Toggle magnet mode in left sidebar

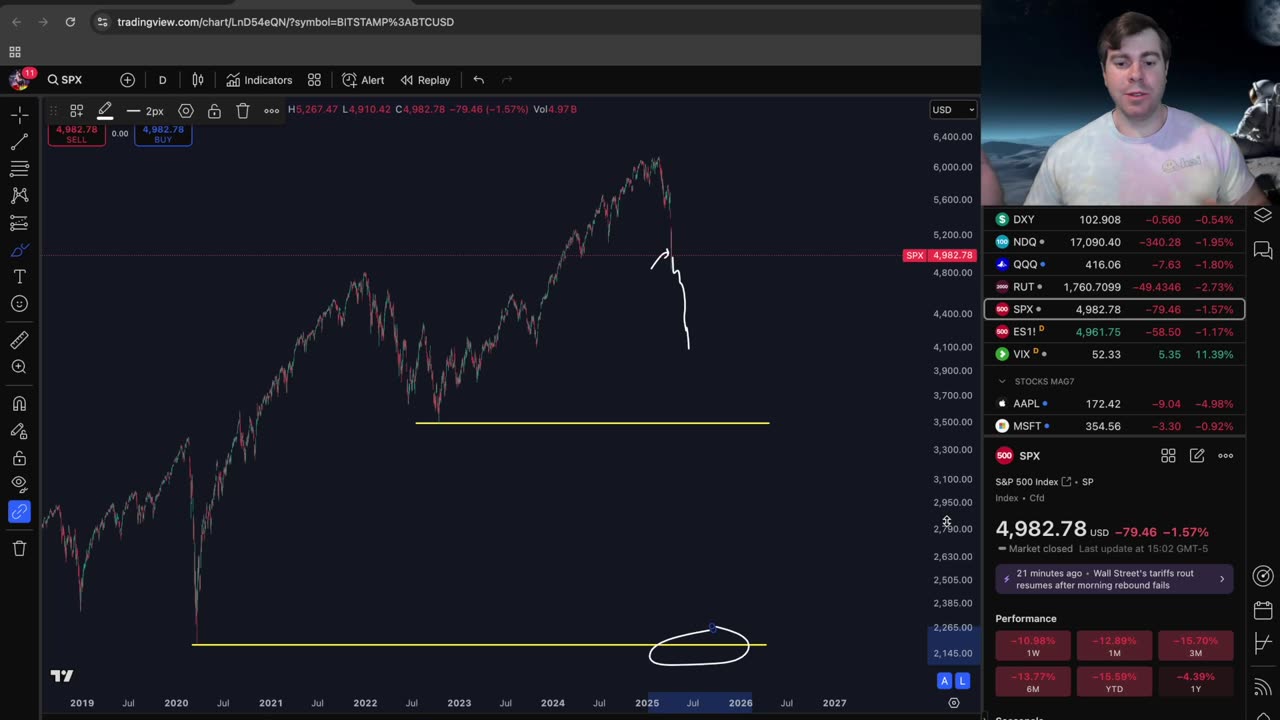(19, 404)
